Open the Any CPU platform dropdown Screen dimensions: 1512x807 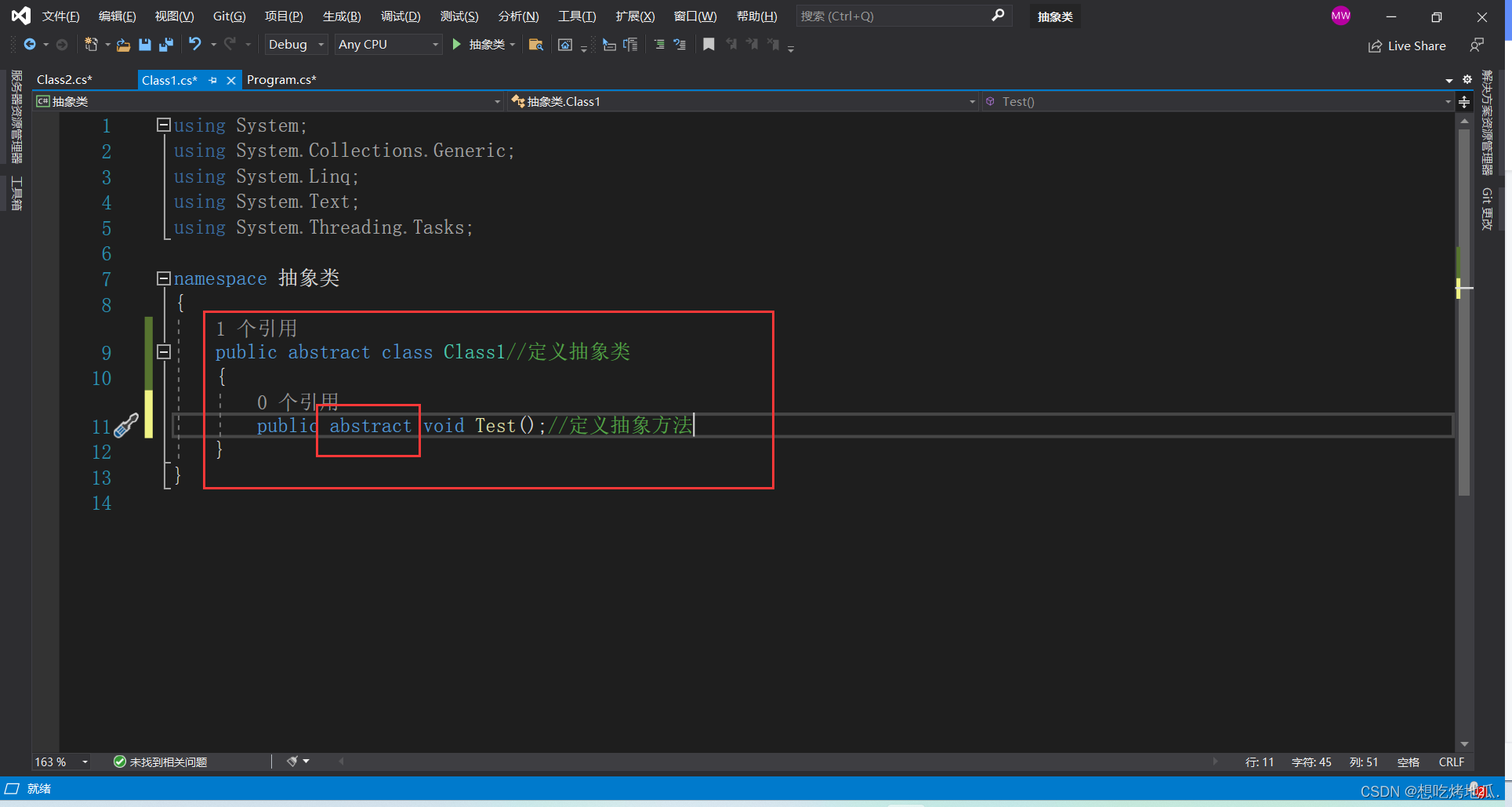click(389, 45)
